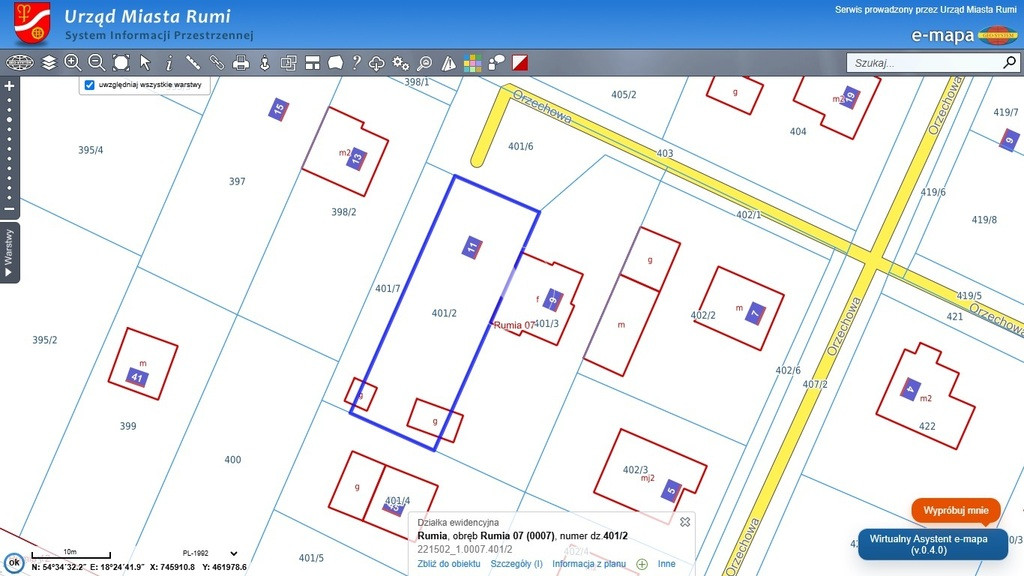The height and width of the screenshot is (576, 1024).
Task: Focus the Szukaj search input field
Action: pos(924,63)
